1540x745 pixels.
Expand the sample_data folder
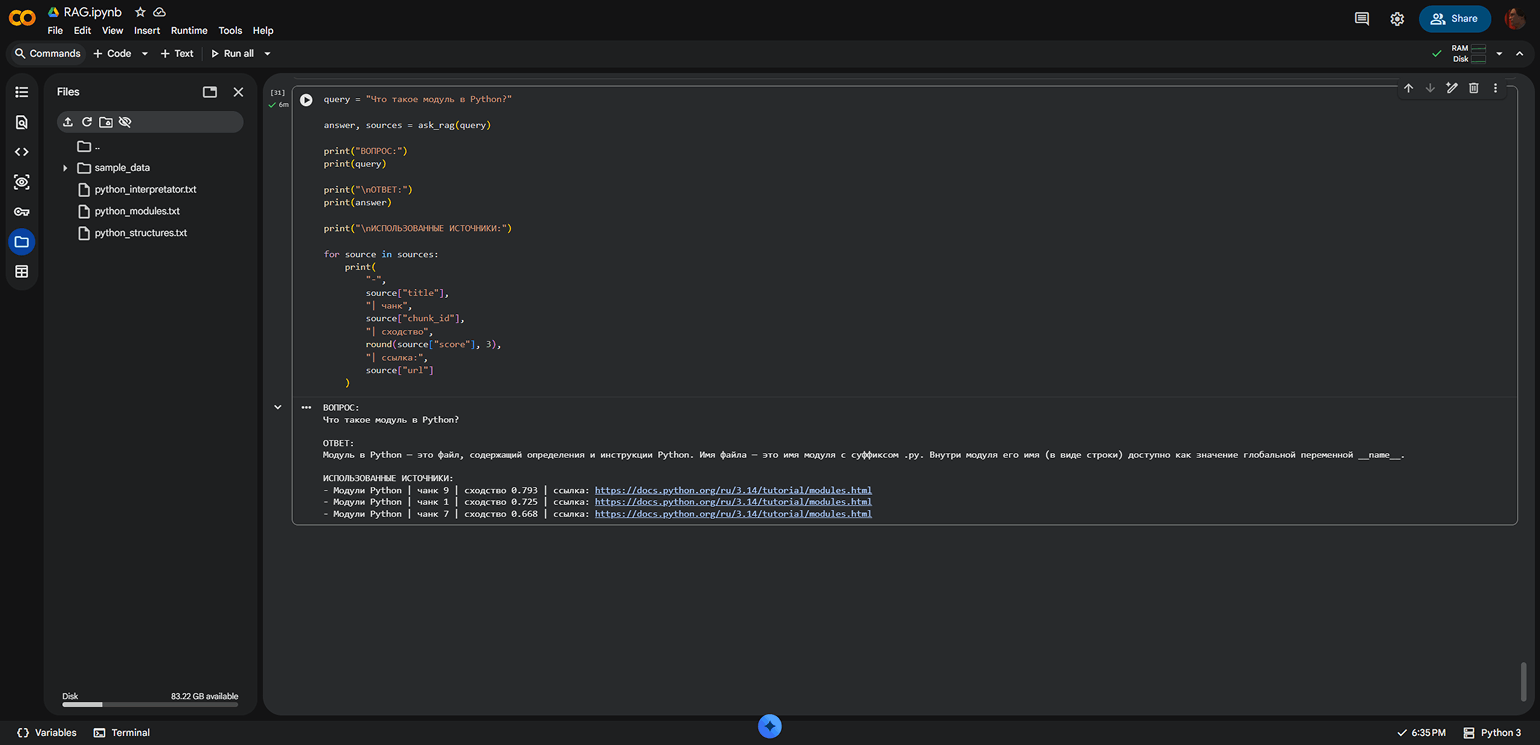[65, 168]
